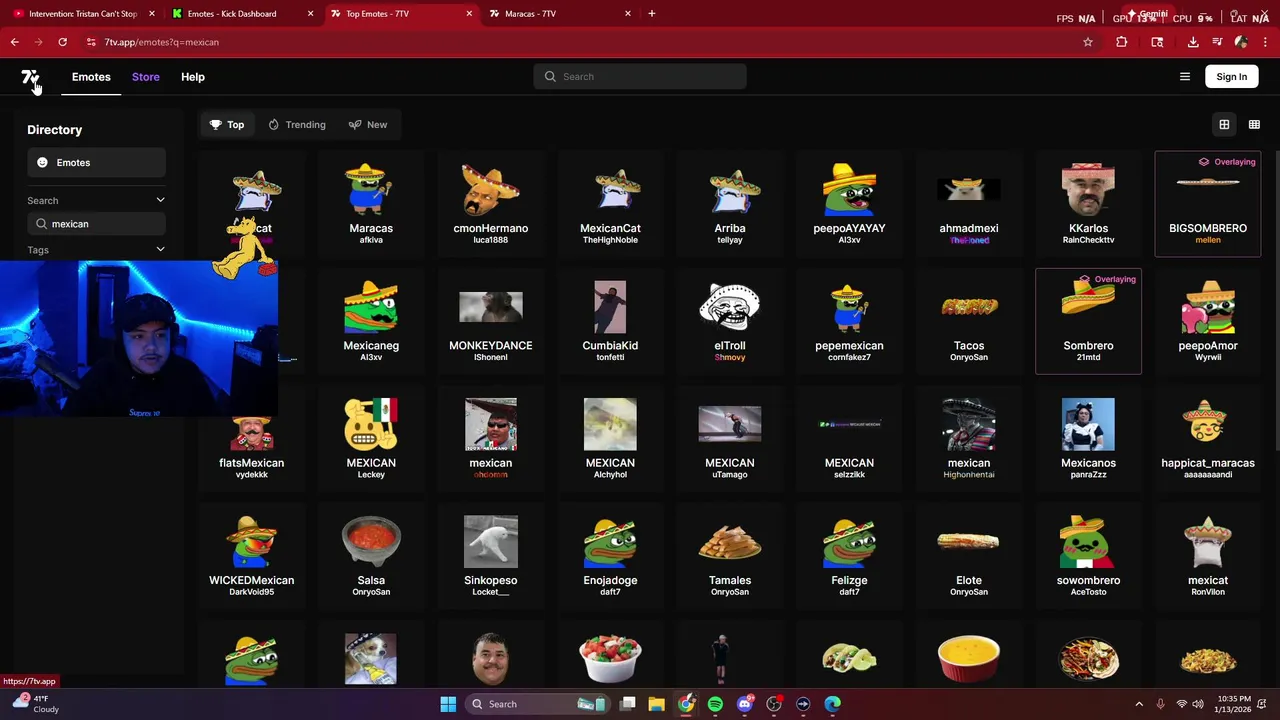Open the CumbiaKid emote card
The height and width of the screenshot is (720, 1280).
[x=610, y=321]
